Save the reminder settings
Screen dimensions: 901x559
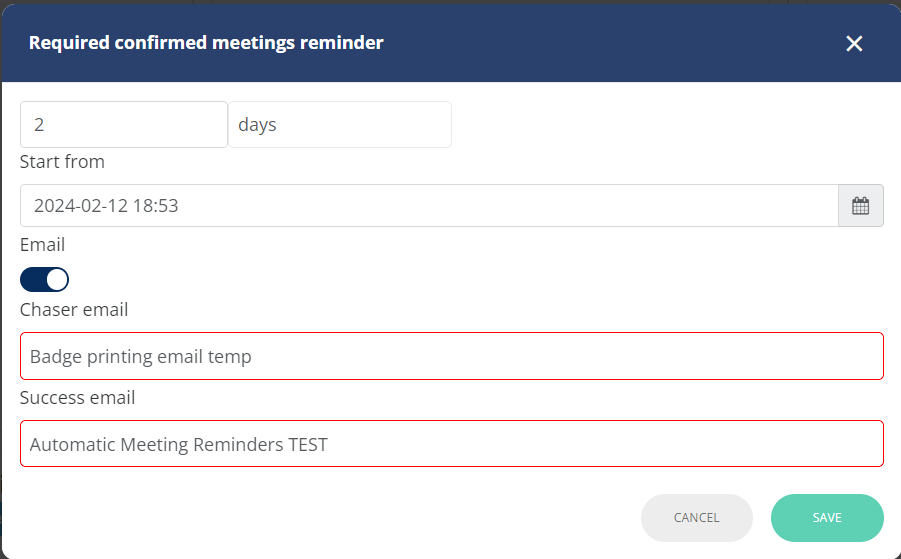pos(827,518)
